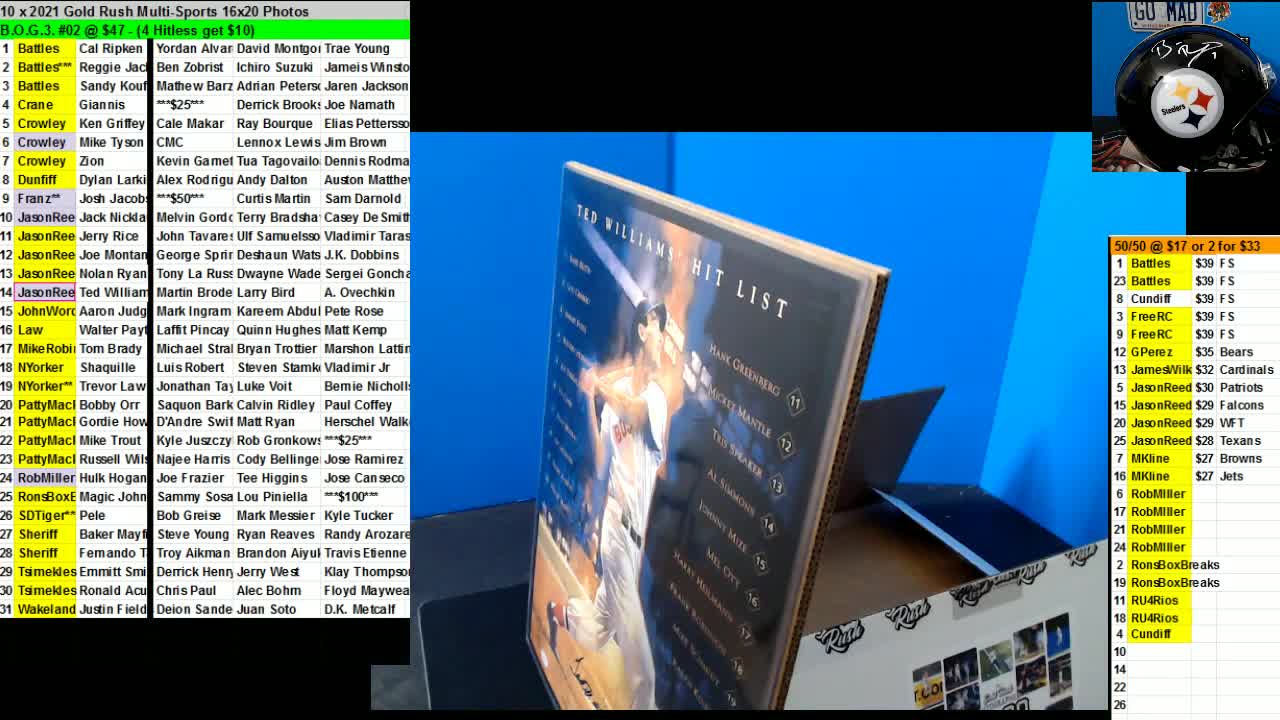Click the Nolan Ryan cell
The width and height of the screenshot is (1280, 720).
112,273
